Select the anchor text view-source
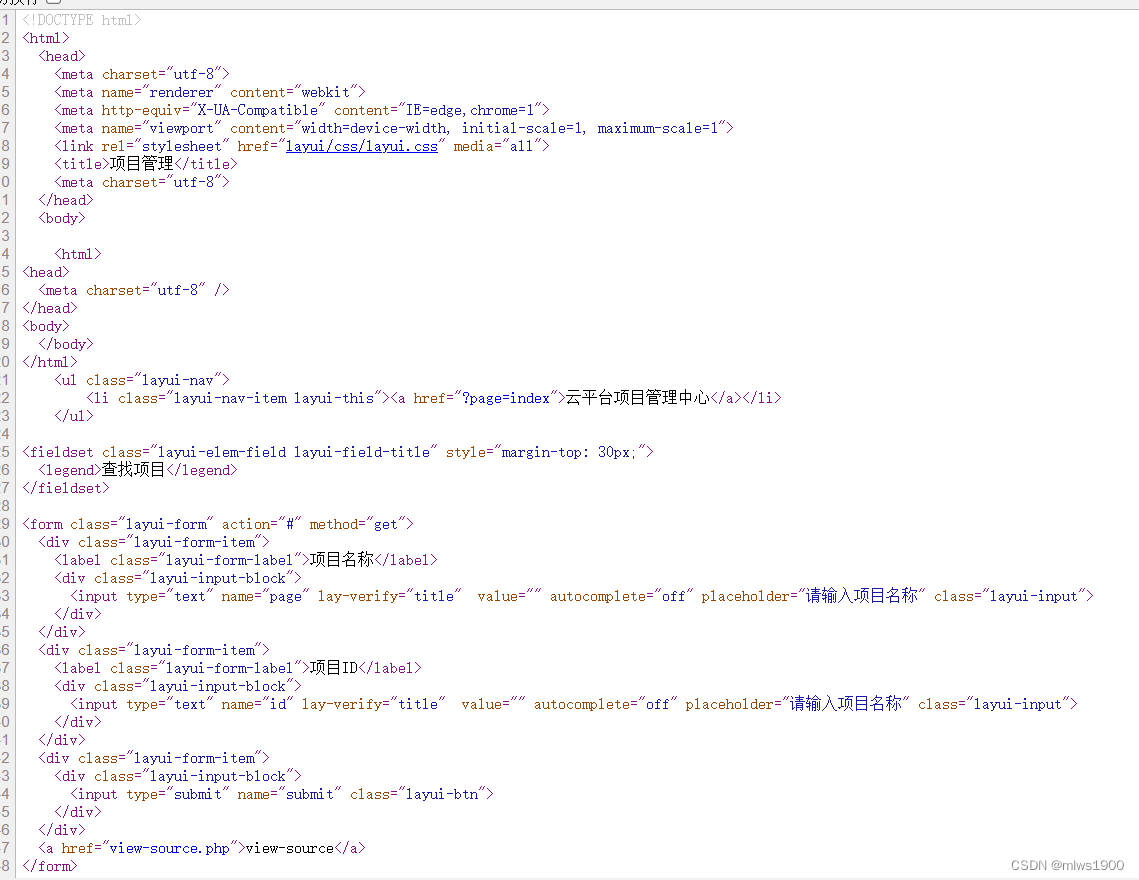This screenshot has height=880, width=1139. [289, 848]
